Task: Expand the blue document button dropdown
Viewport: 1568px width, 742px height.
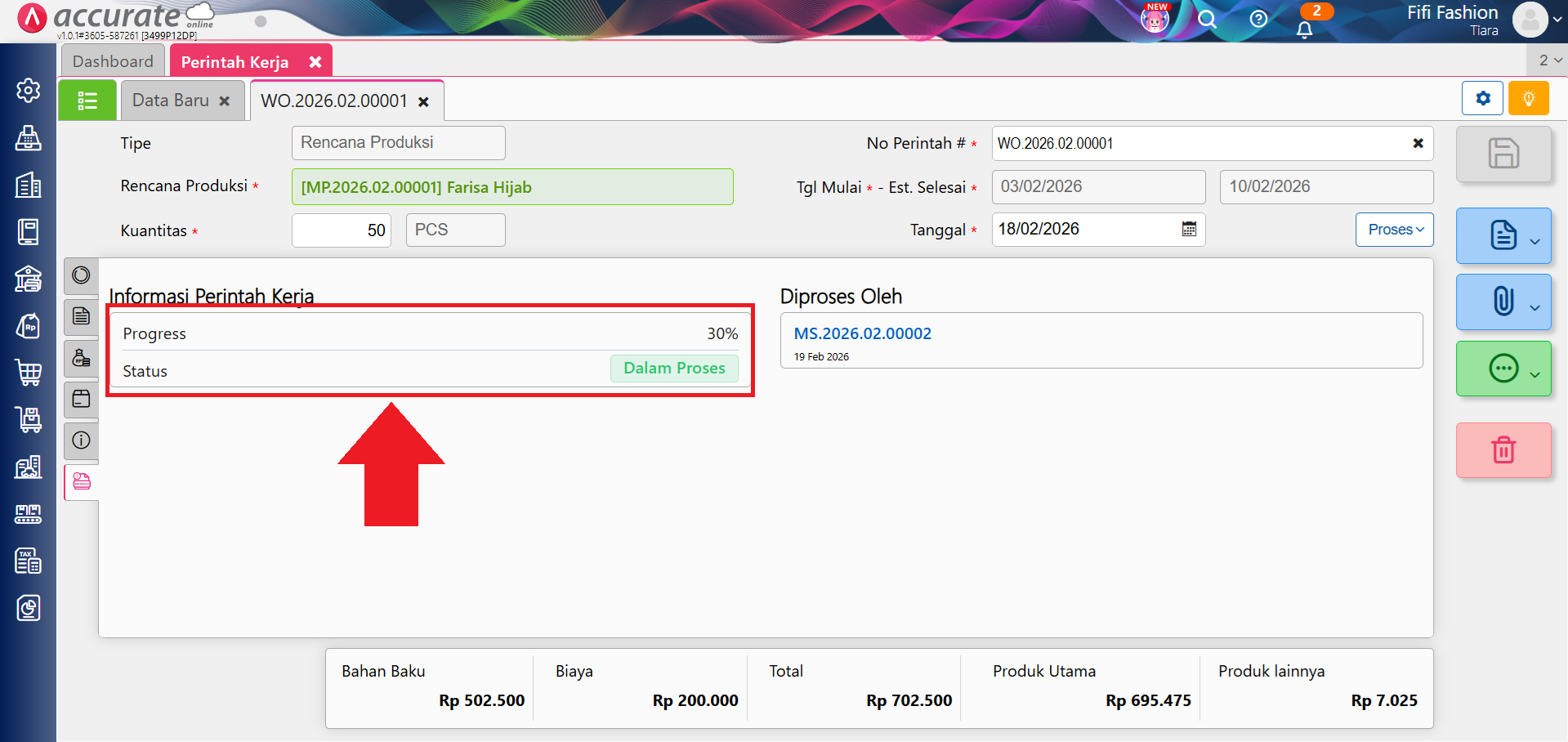Action: (1534, 241)
